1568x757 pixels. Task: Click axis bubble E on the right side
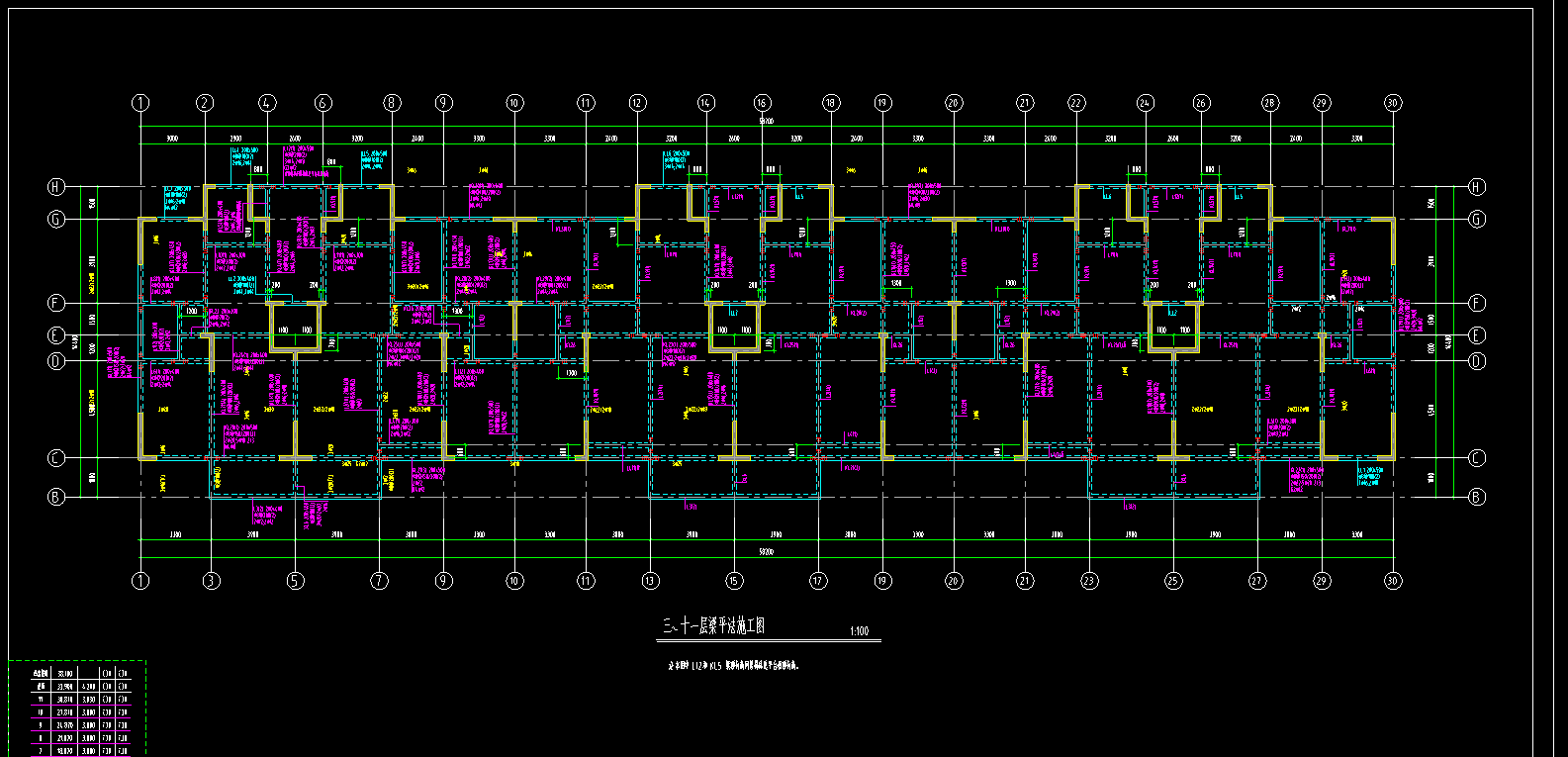tap(1477, 335)
